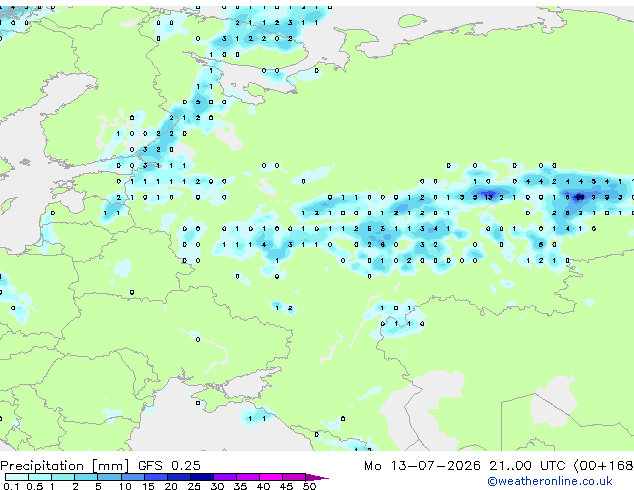This screenshot has height=490, width=634.
Task: Click the '50' legend scale label
Action: click(x=309, y=486)
